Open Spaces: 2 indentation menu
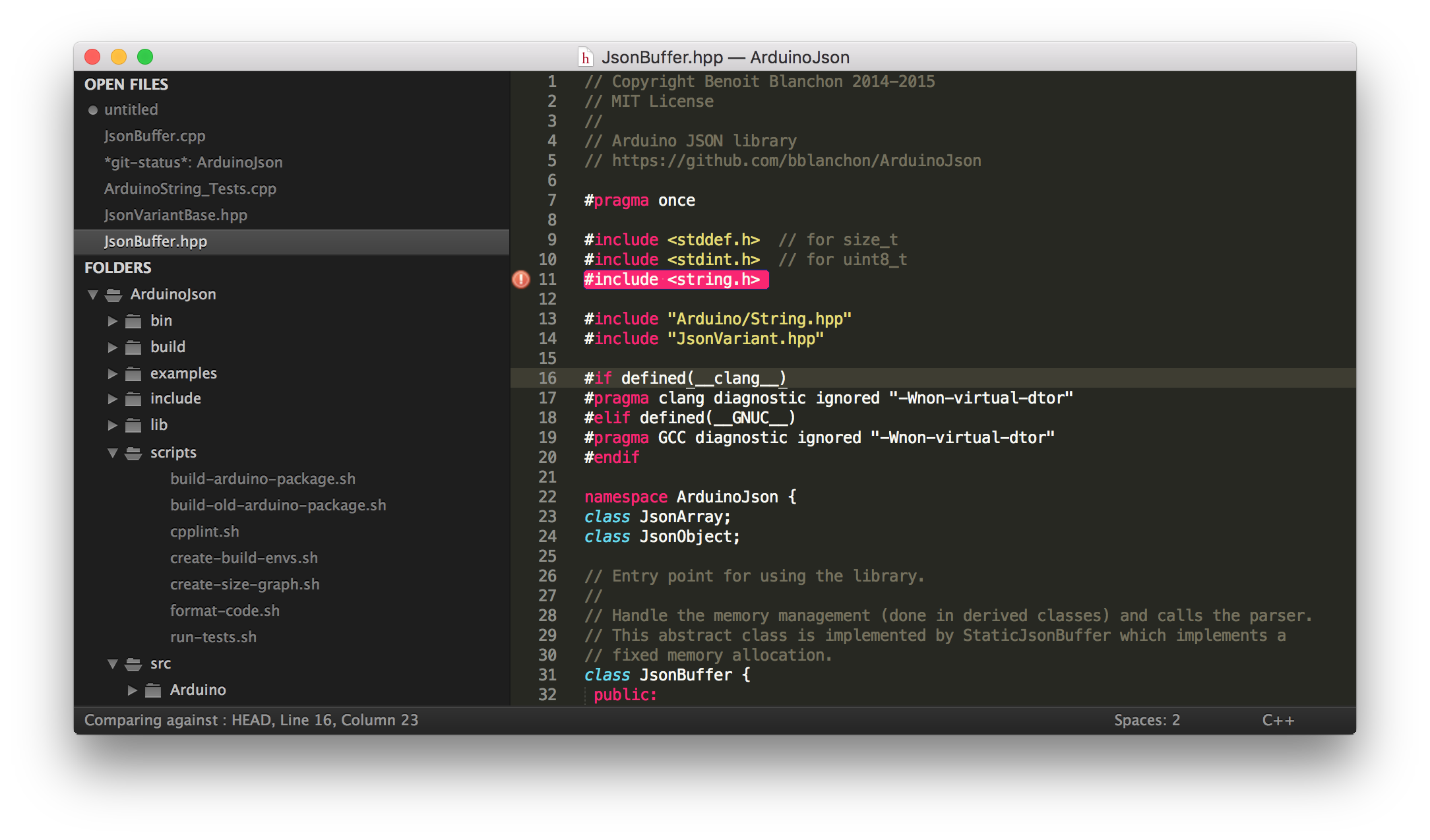The height and width of the screenshot is (840, 1430). pyautogui.click(x=1147, y=720)
